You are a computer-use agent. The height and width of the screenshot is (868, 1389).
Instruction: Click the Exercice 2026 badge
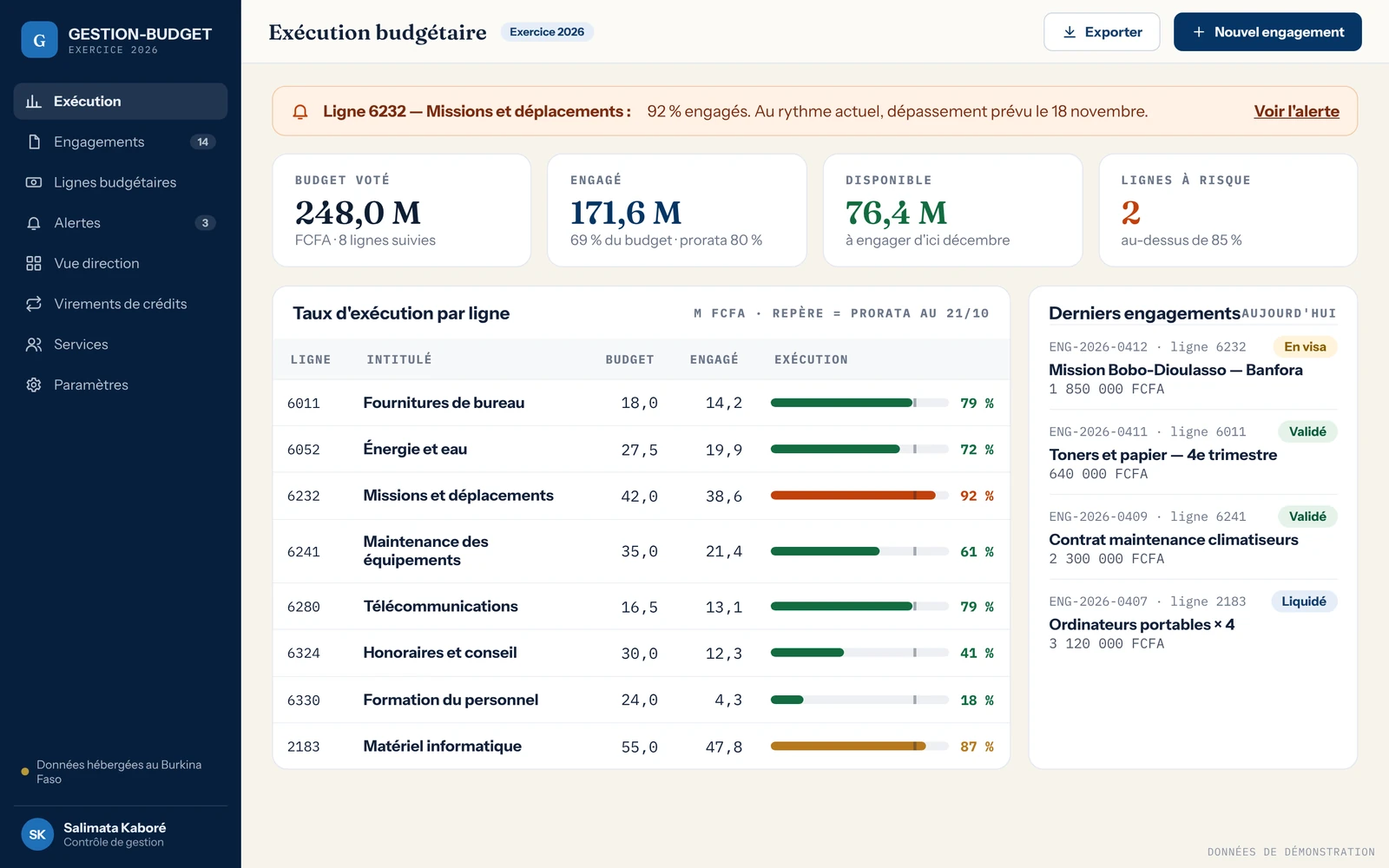click(x=547, y=32)
